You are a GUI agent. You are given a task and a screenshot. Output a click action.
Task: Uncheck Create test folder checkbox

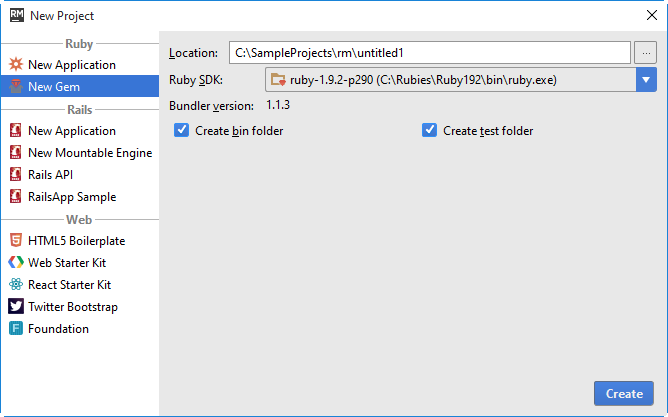pyautogui.click(x=429, y=130)
